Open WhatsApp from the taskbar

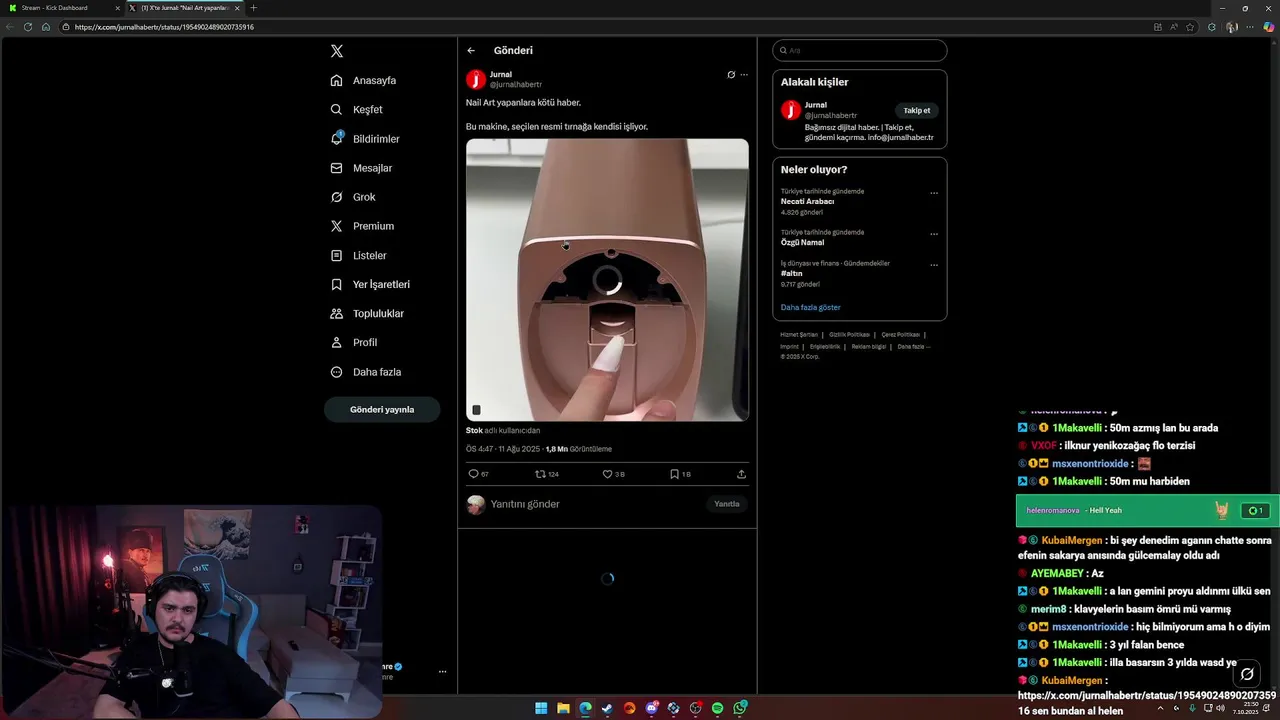740,708
